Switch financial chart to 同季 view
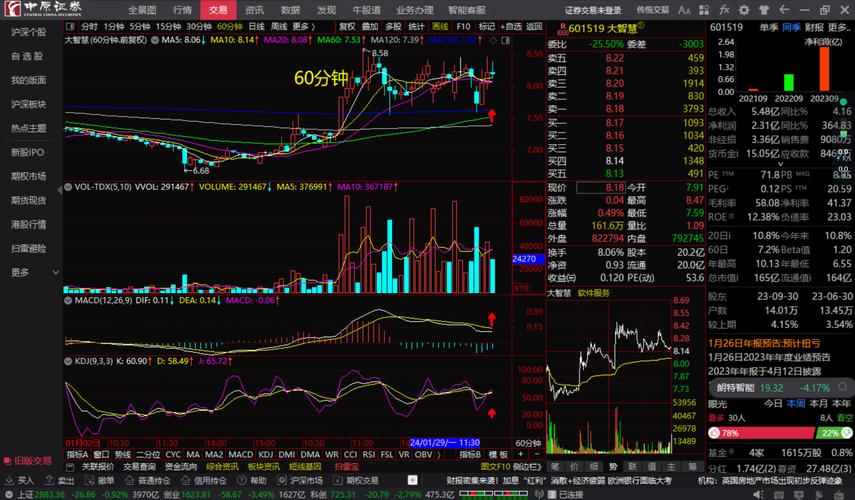This screenshot has height=500, width=855. [x=791, y=26]
